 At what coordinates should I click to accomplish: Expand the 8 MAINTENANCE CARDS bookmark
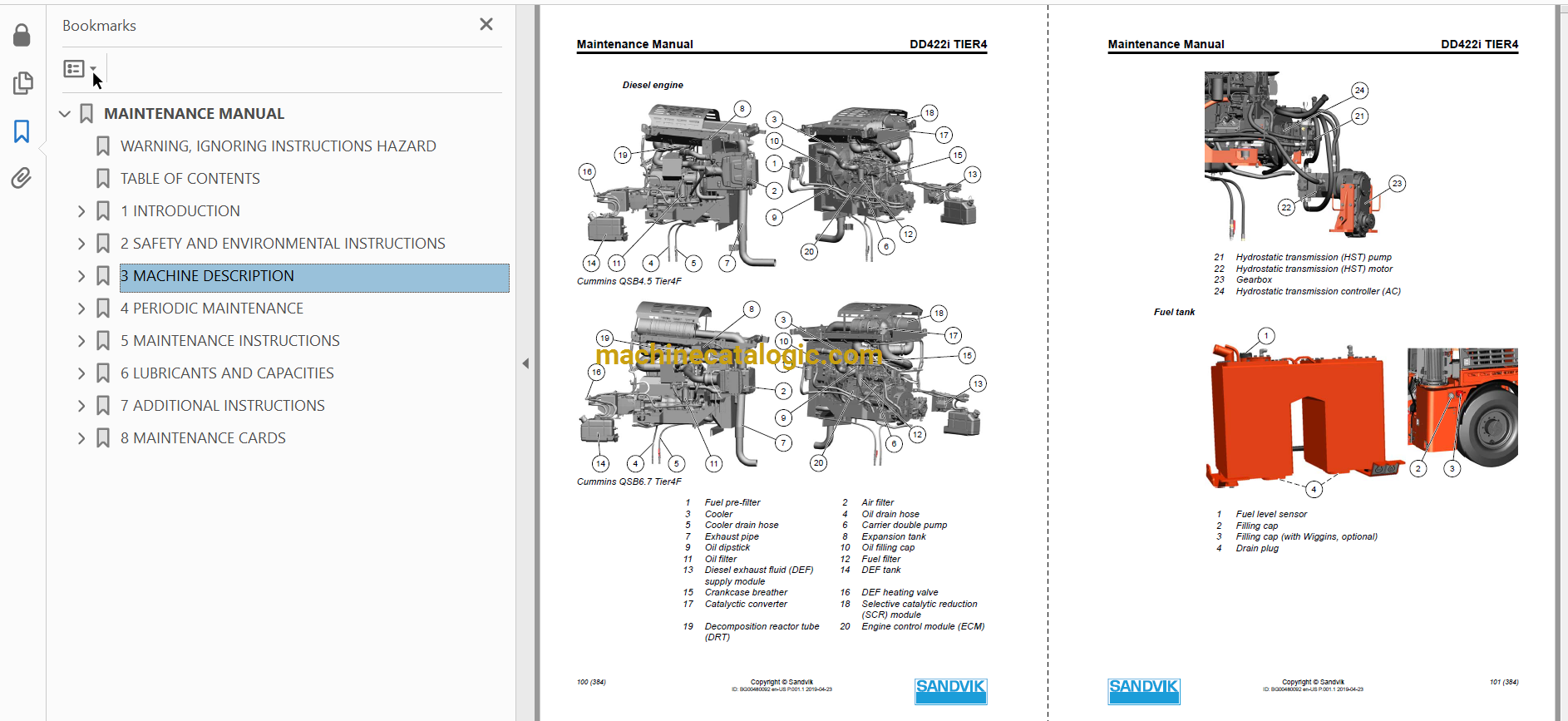[81, 438]
